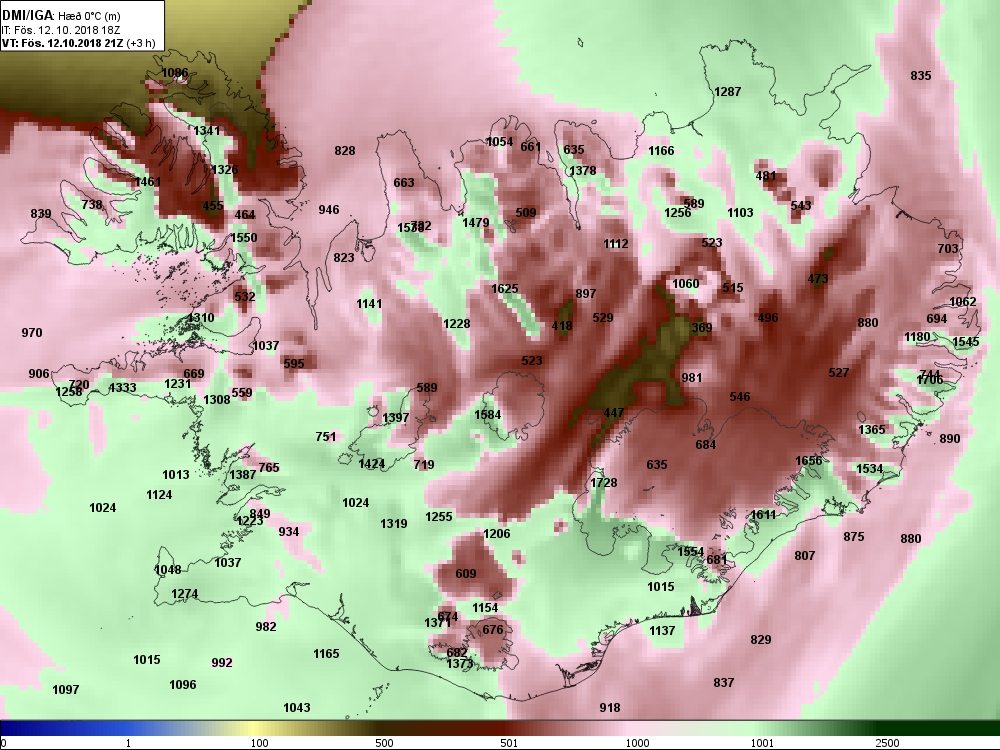Click the legend label '1001'
The height and width of the screenshot is (750, 1000).
[x=762, y=743]
